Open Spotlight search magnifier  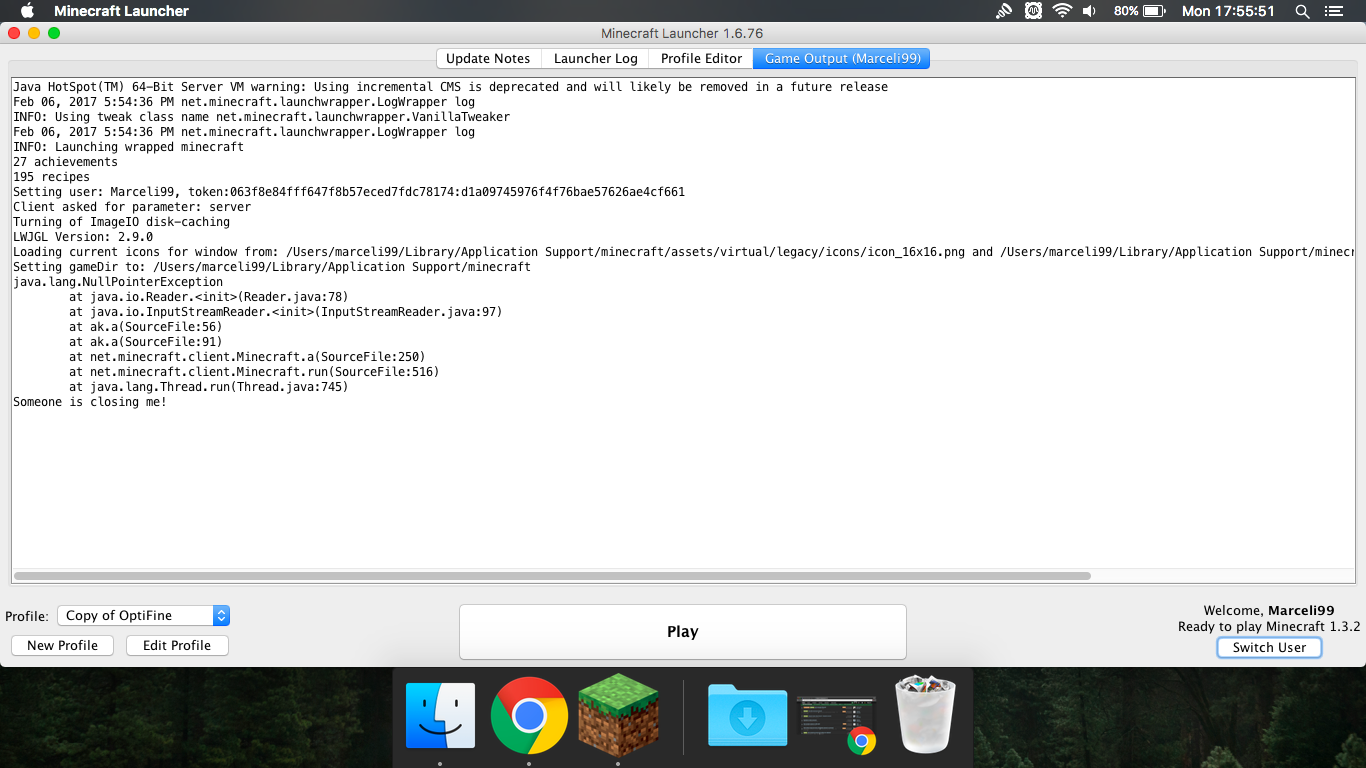[1302, 11]
